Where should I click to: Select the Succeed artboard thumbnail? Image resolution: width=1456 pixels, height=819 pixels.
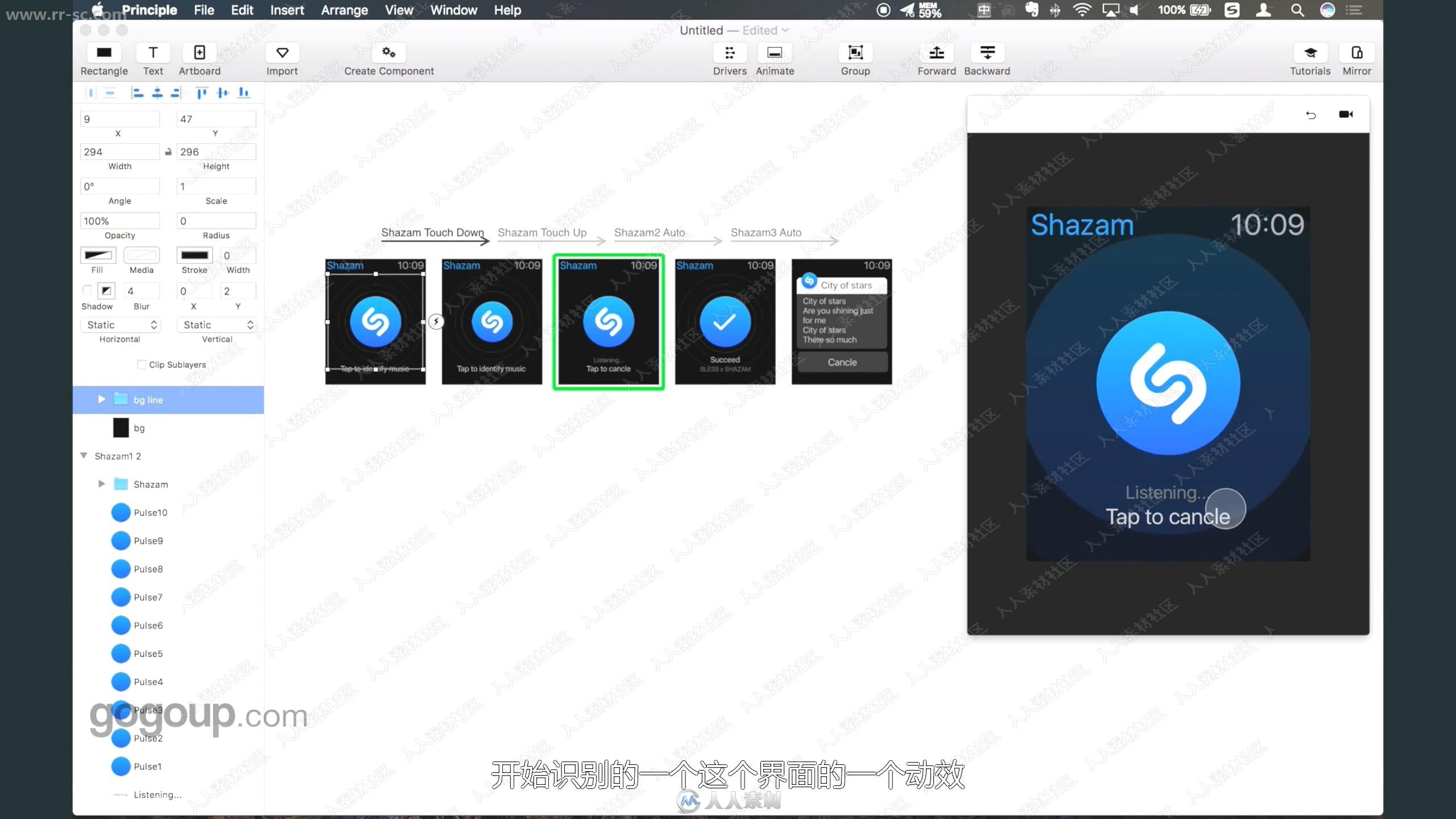(x=725, y=322)
